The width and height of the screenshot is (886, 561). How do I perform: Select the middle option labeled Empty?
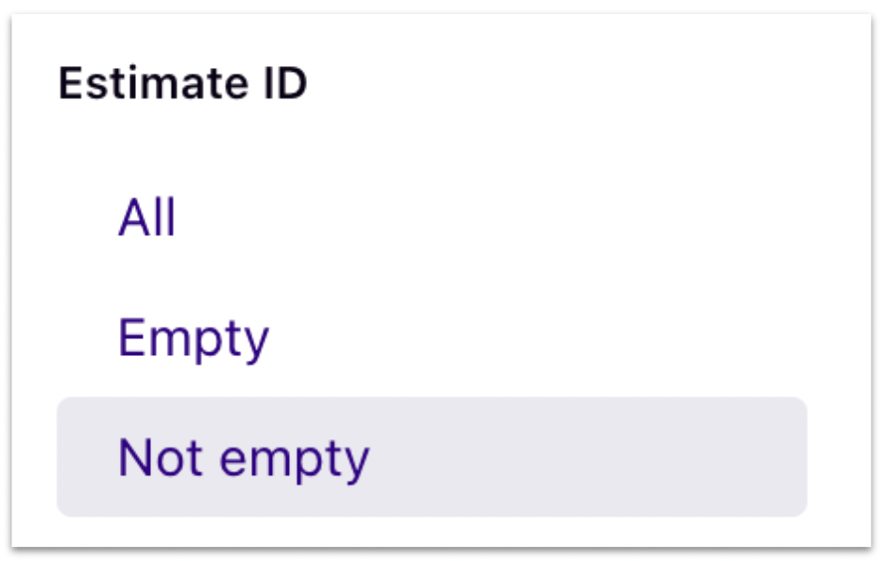coord(432,338)
